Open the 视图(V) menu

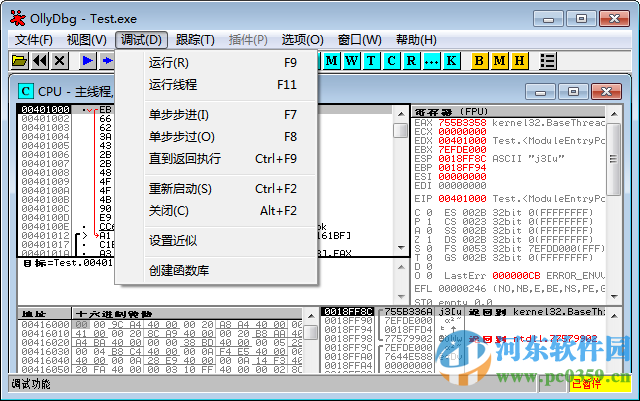coord(87,40)
